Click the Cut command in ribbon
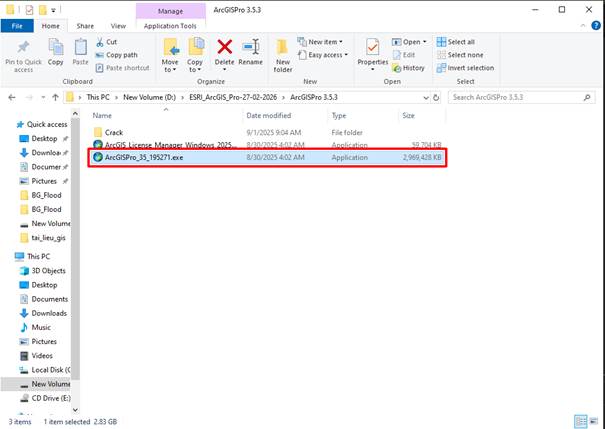 click(110, 42)
